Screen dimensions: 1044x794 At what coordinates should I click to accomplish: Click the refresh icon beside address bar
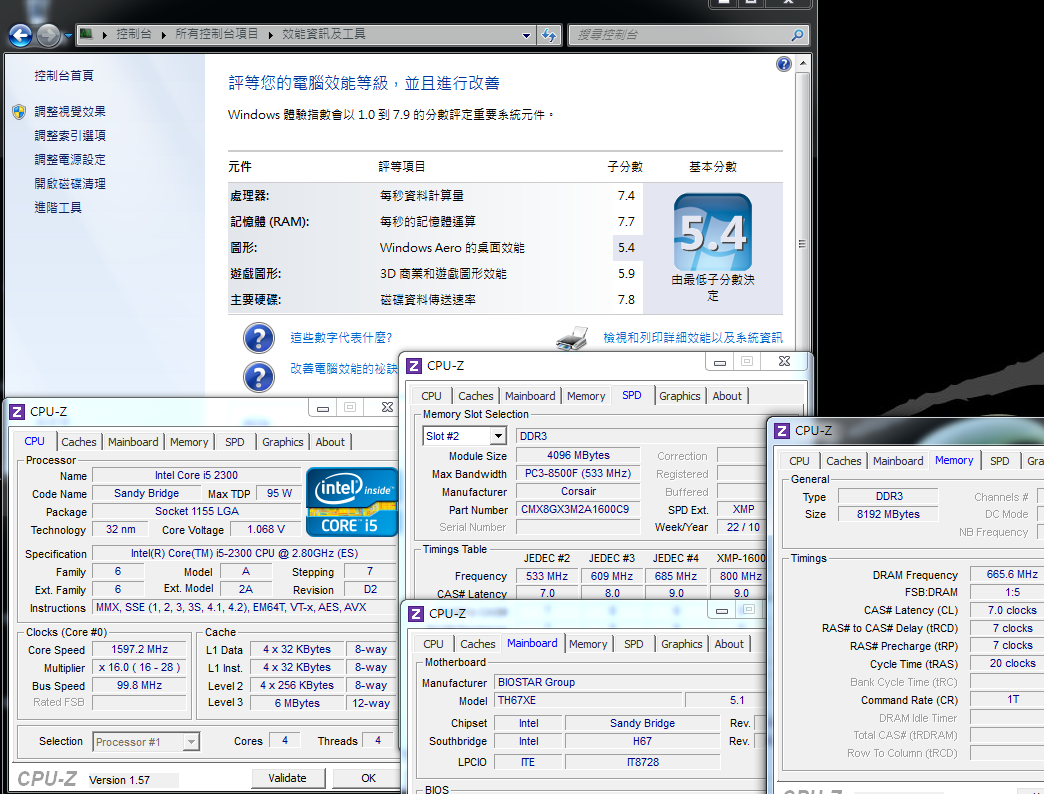coord(549,35)
